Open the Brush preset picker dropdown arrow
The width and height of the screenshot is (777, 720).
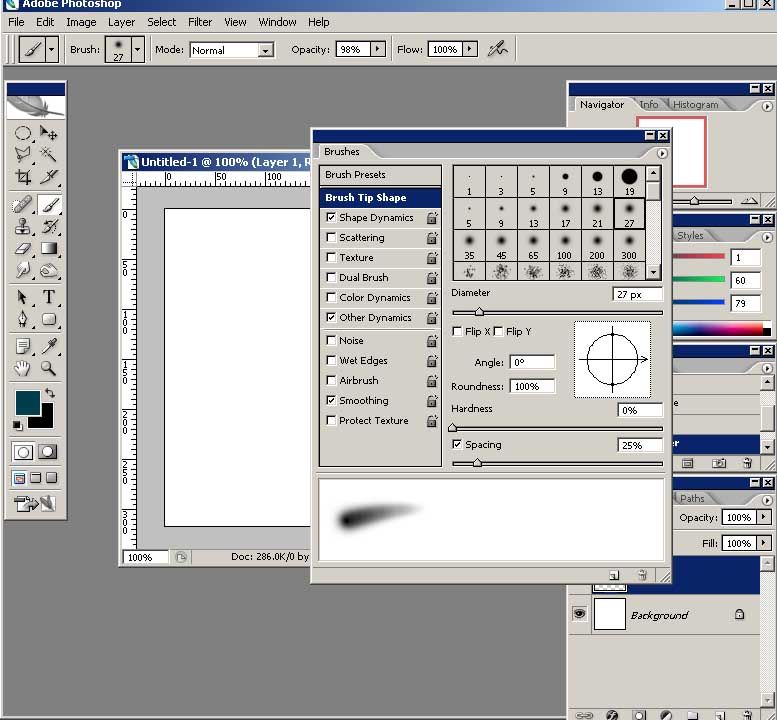[x=138, y=49]
